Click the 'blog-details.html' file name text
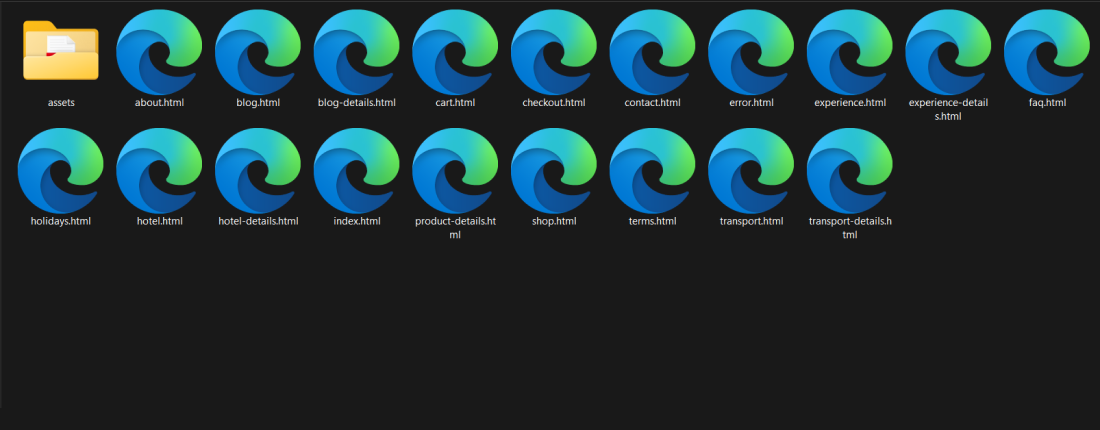Screen dimensions: 1100x430 click(356, 103)
